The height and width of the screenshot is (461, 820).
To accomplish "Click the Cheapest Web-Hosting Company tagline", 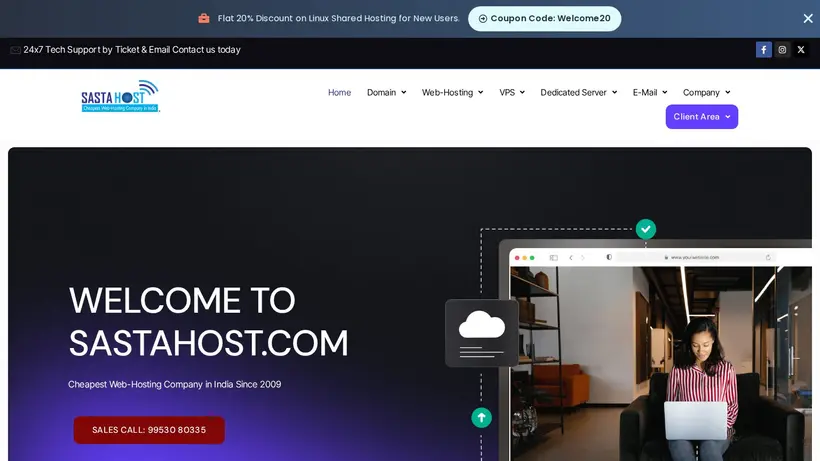I will 175,384.
